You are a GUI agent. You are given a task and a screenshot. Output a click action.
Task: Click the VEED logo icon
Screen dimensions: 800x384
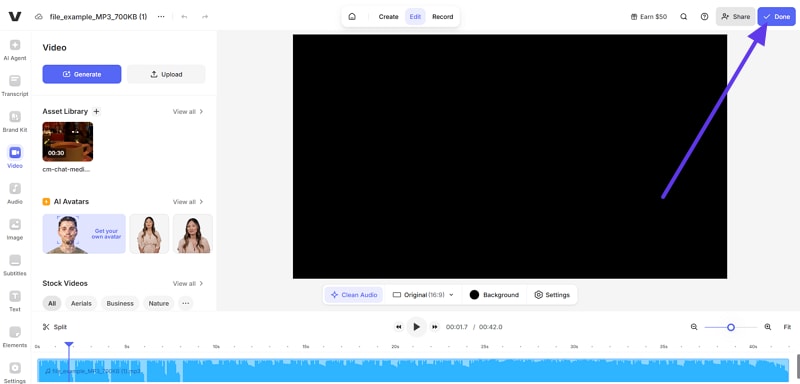click(15, 16)
